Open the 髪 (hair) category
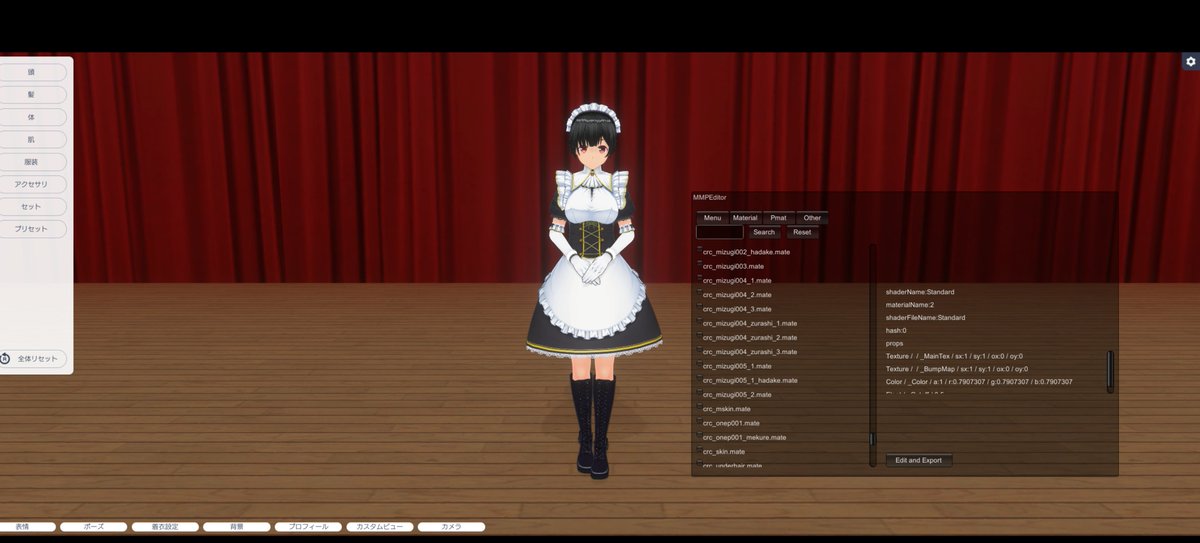 (x=33, y=94)
